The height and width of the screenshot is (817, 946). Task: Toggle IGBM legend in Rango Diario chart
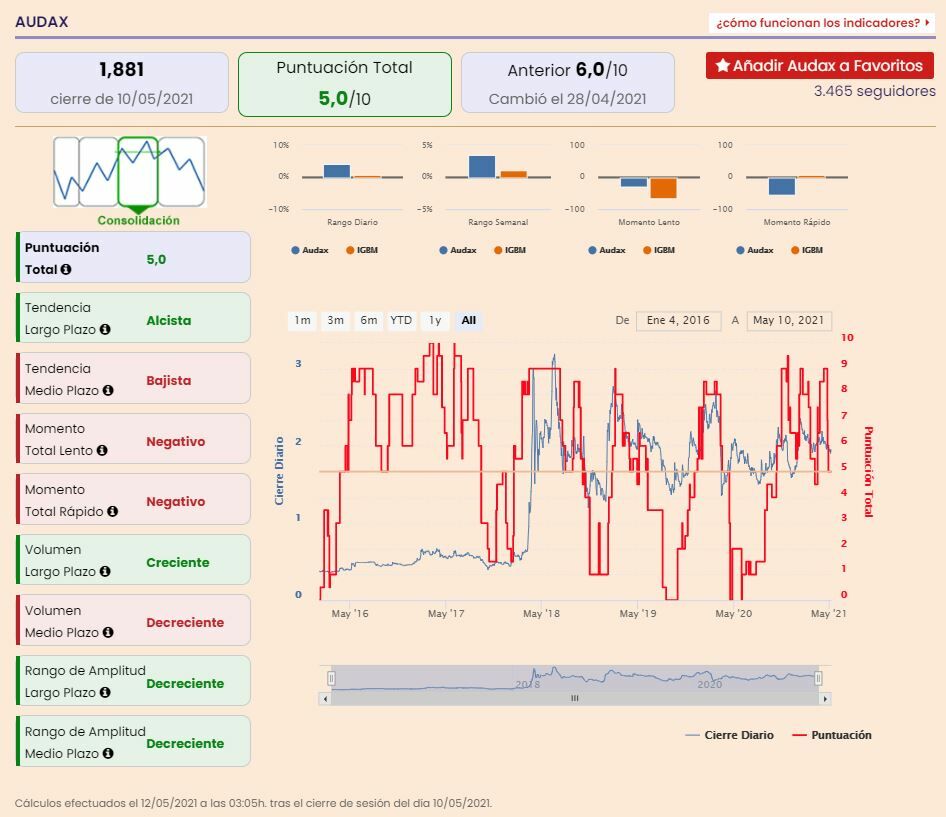362,250
